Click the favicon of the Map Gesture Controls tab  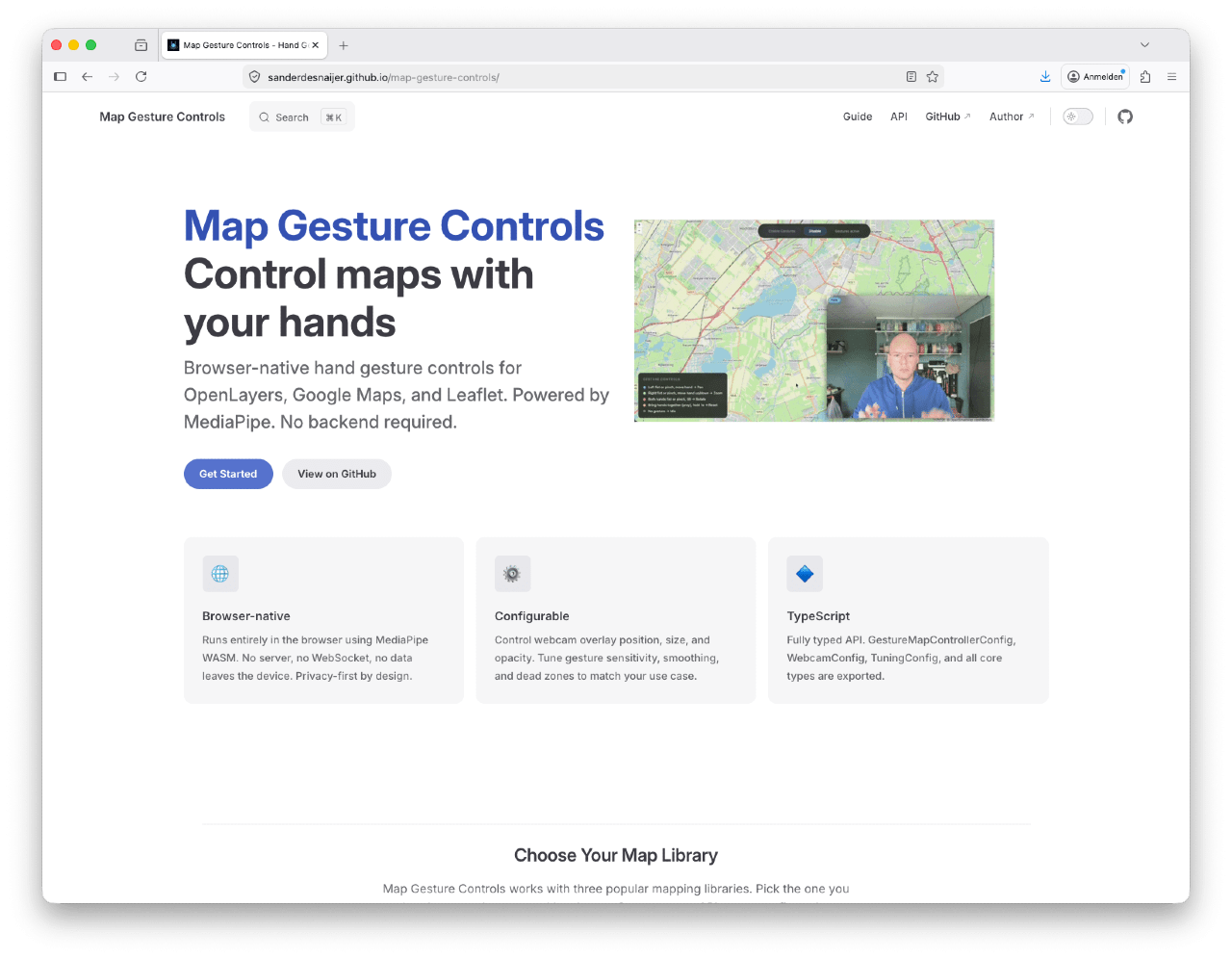point(173,45)
